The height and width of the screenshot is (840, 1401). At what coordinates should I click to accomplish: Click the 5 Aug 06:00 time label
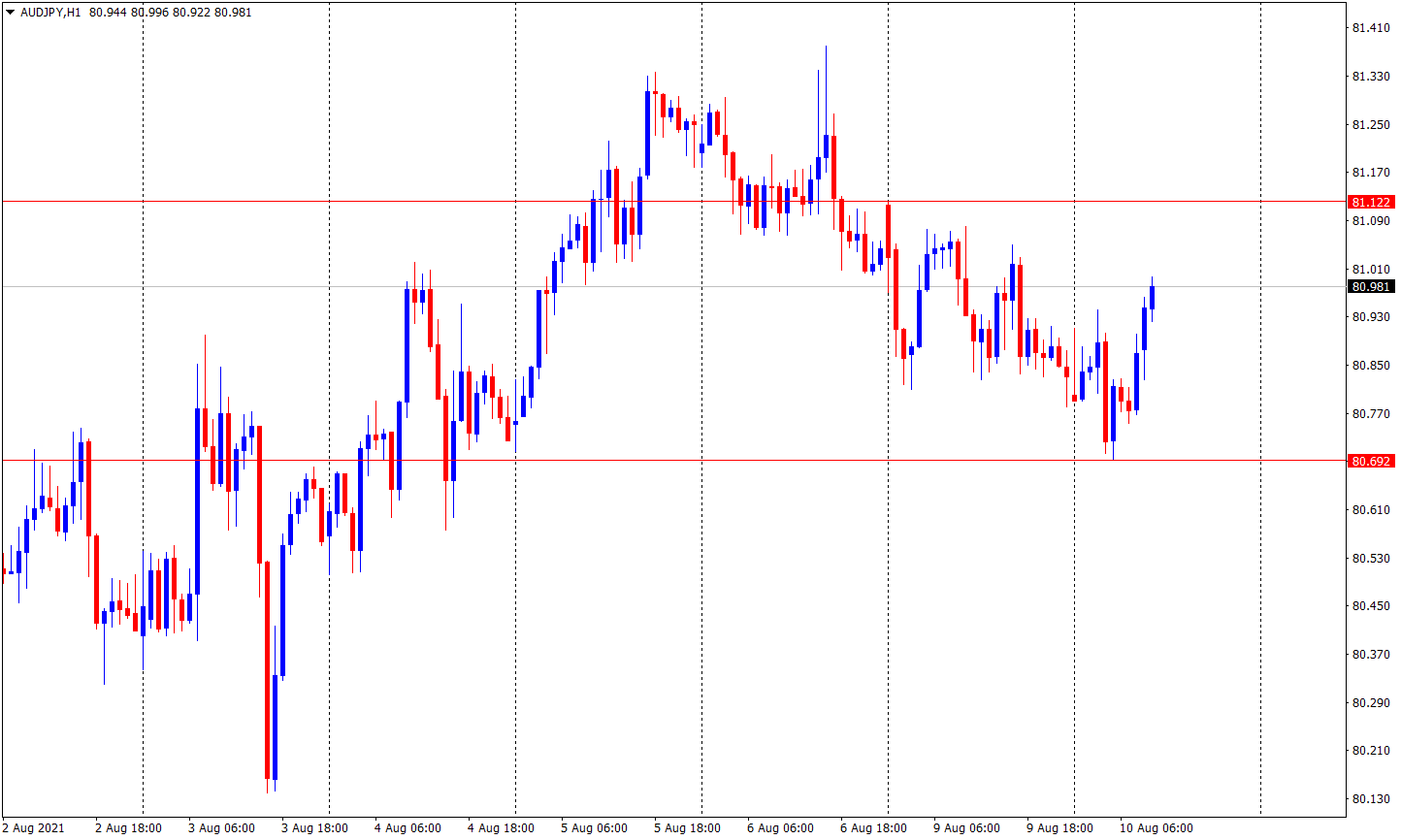click(594, 828)
